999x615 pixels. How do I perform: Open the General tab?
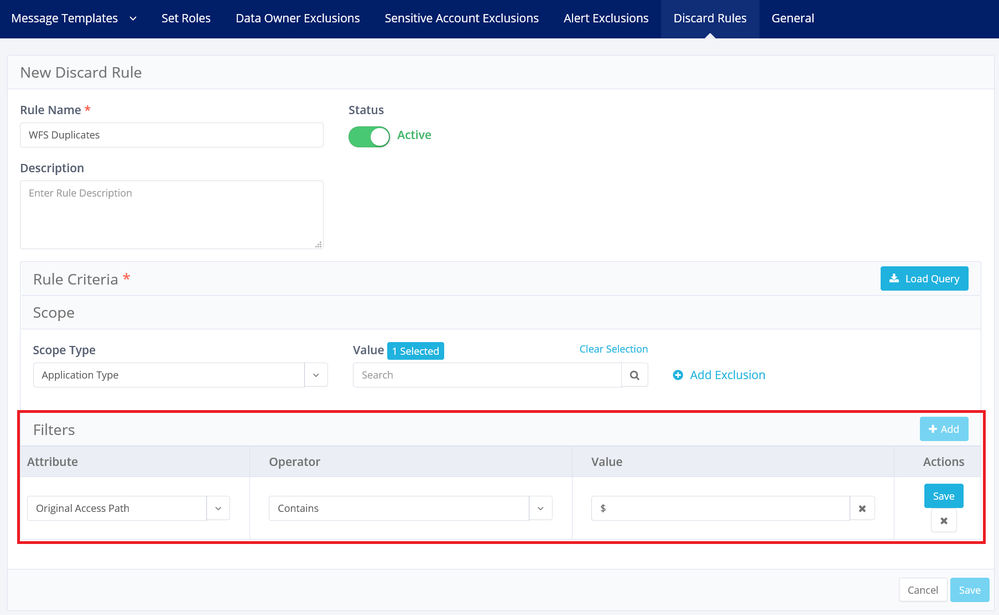coord(792,18)
